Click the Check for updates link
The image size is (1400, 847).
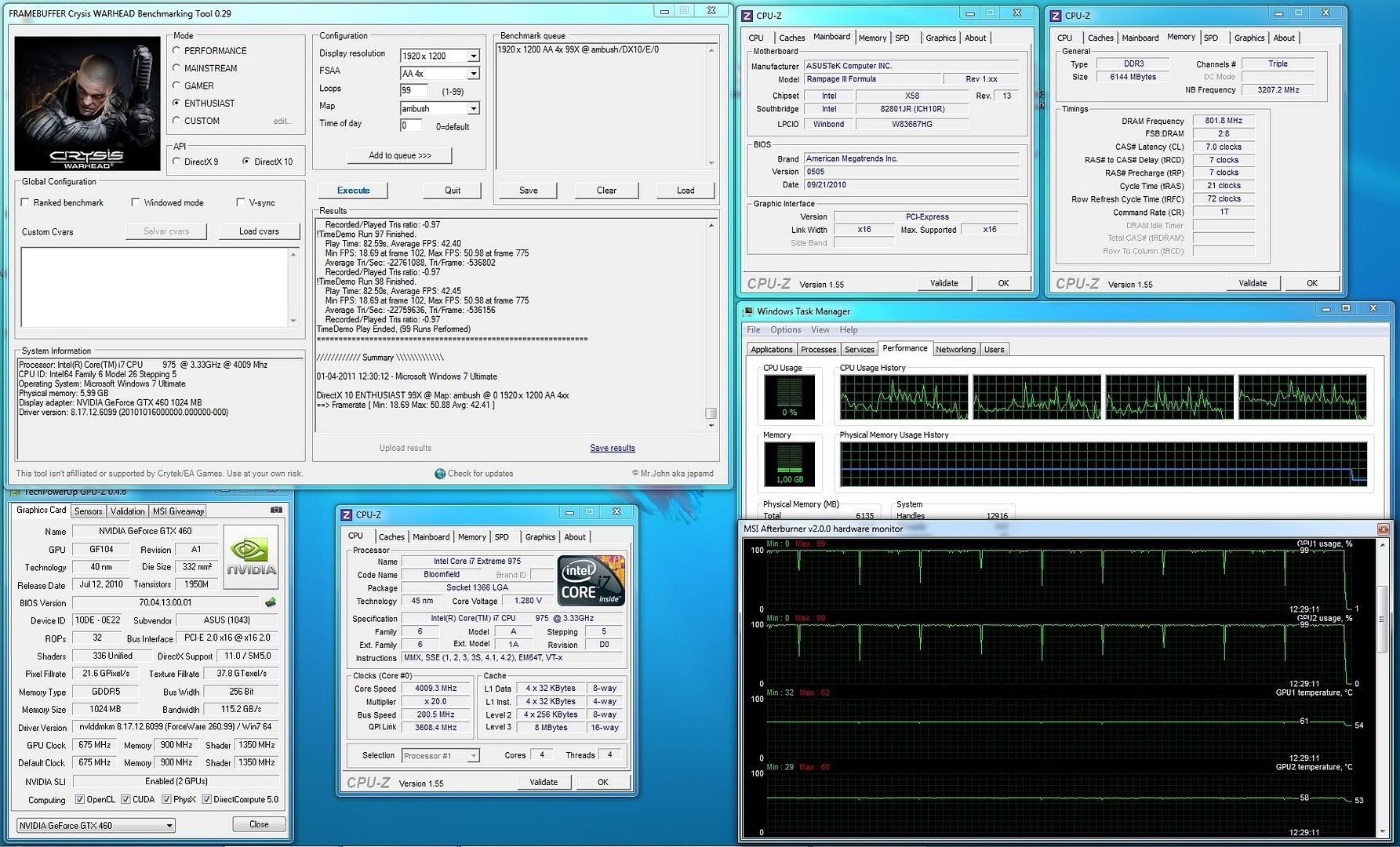480,474
